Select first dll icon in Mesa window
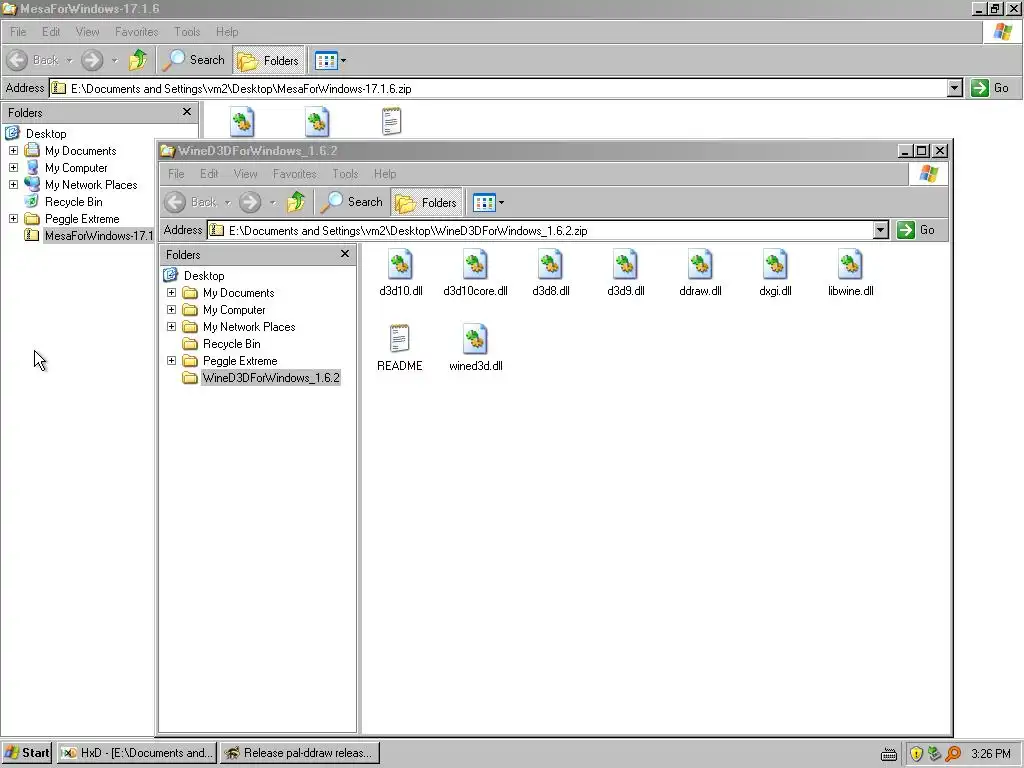This screenshot has height=768, width=1024. pyautogui.click(x=242, y=121)
